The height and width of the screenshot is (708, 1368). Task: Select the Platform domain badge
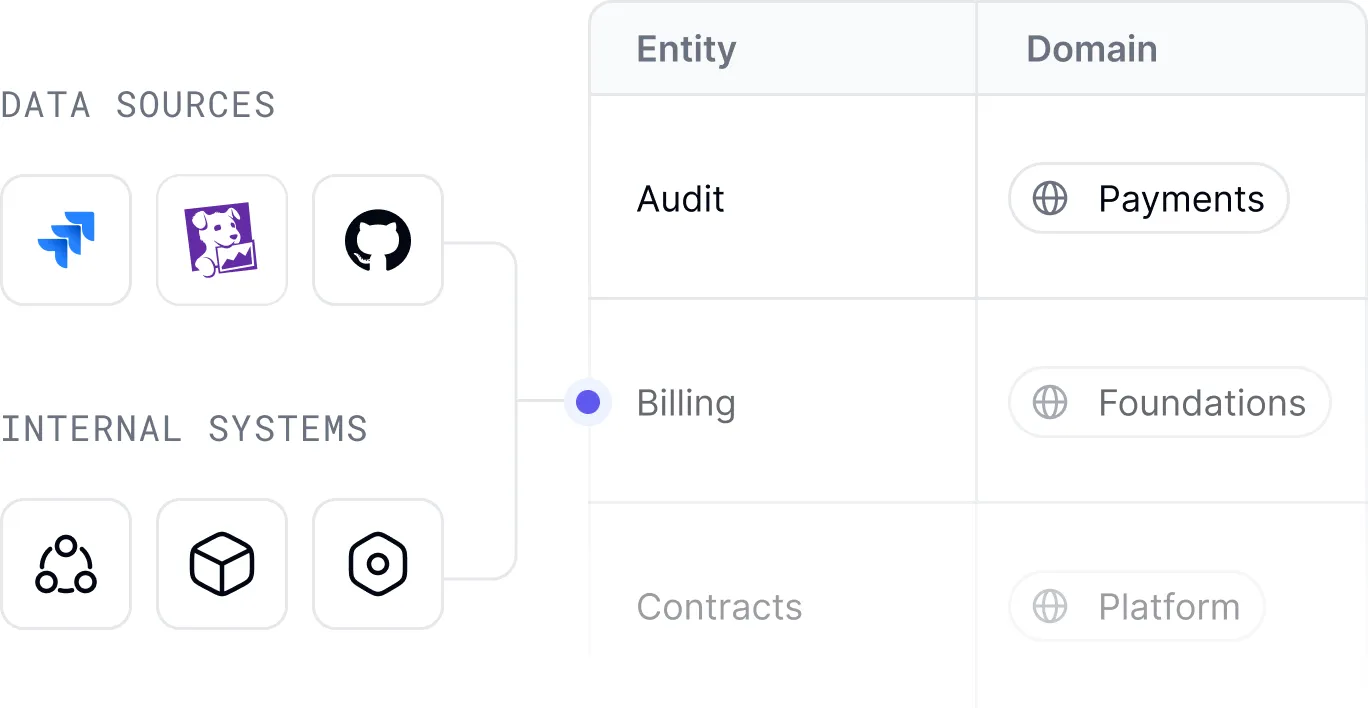1136,606
